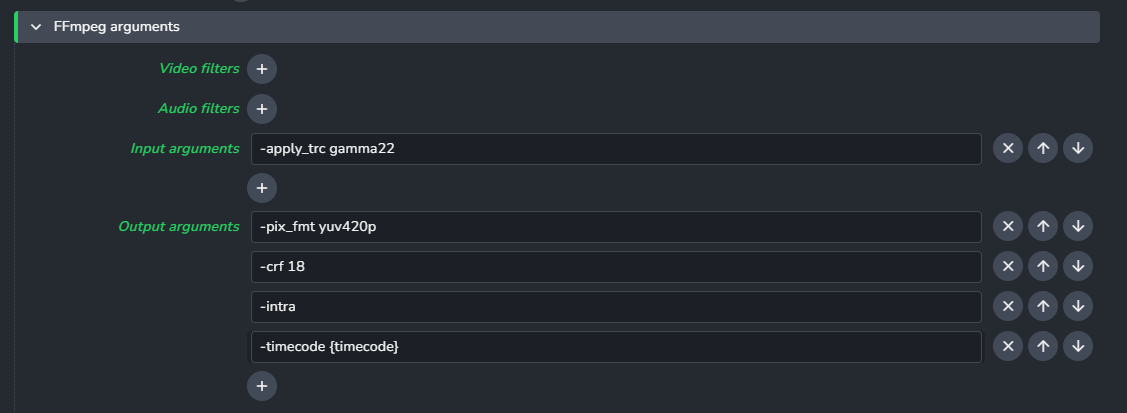Delete the -pix_fmt yuv420p argument

coord(1008,227)
